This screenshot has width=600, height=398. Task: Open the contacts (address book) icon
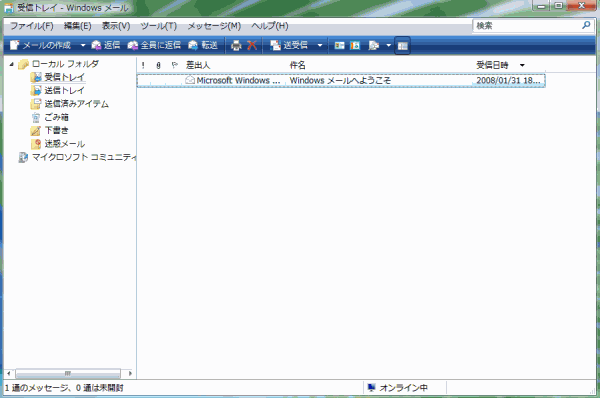pos(339,46)
